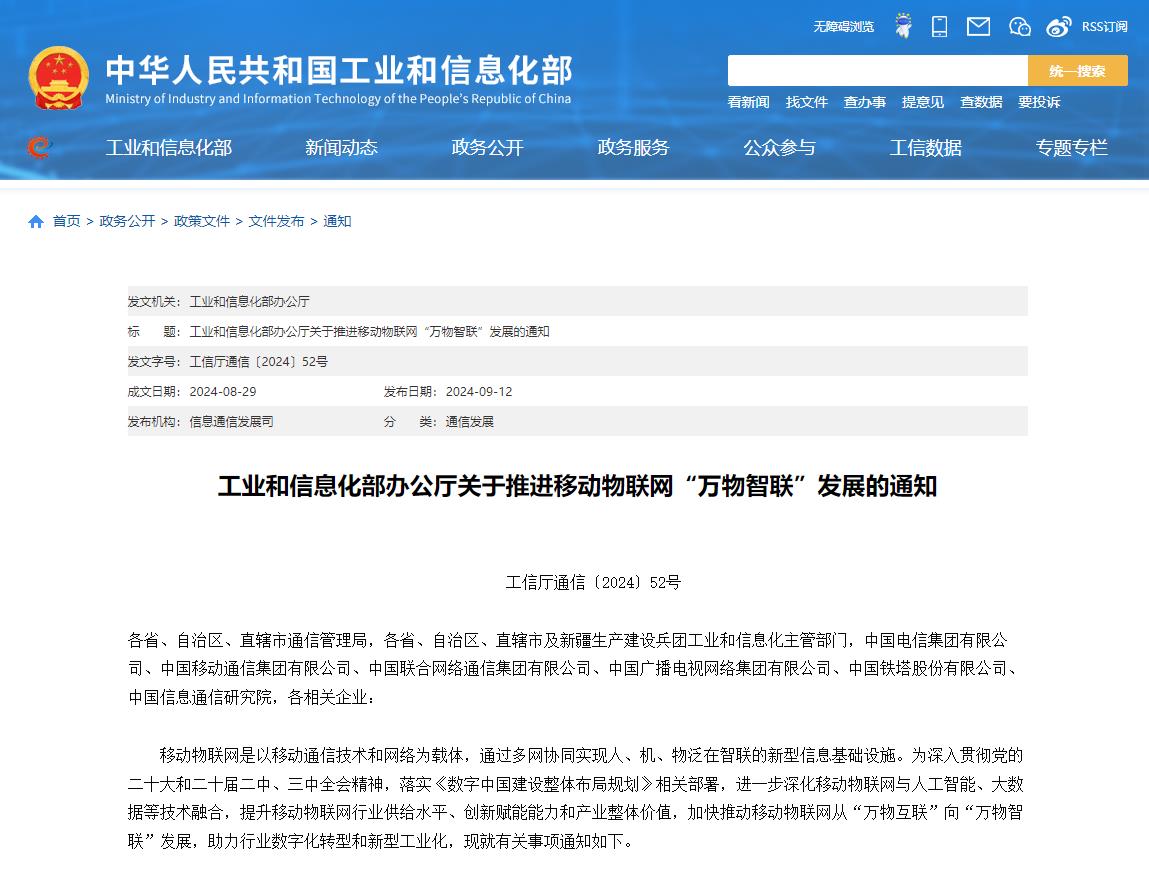Click document number 工信厅通信〔2024〕52号 in info table
1149x869 pixels.
(259, 362)
